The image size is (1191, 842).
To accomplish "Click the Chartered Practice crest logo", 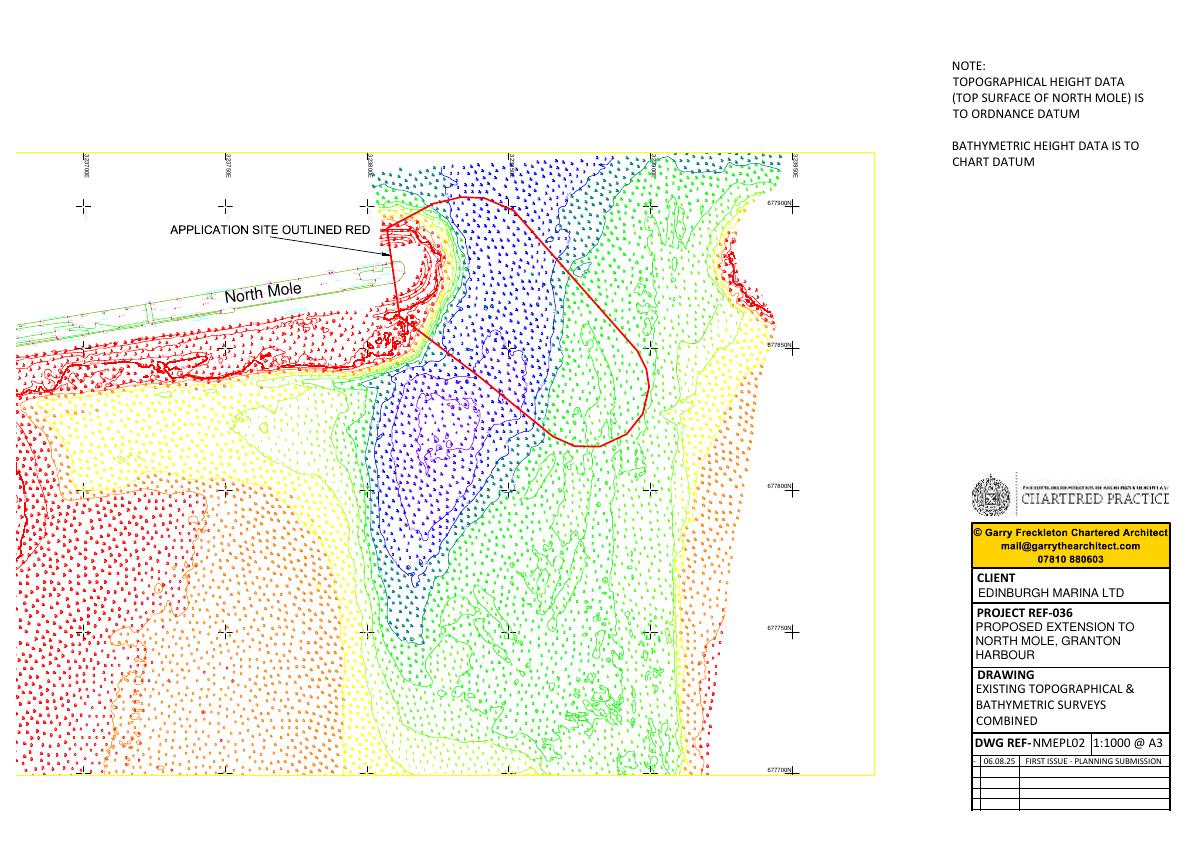I will 992,496.
